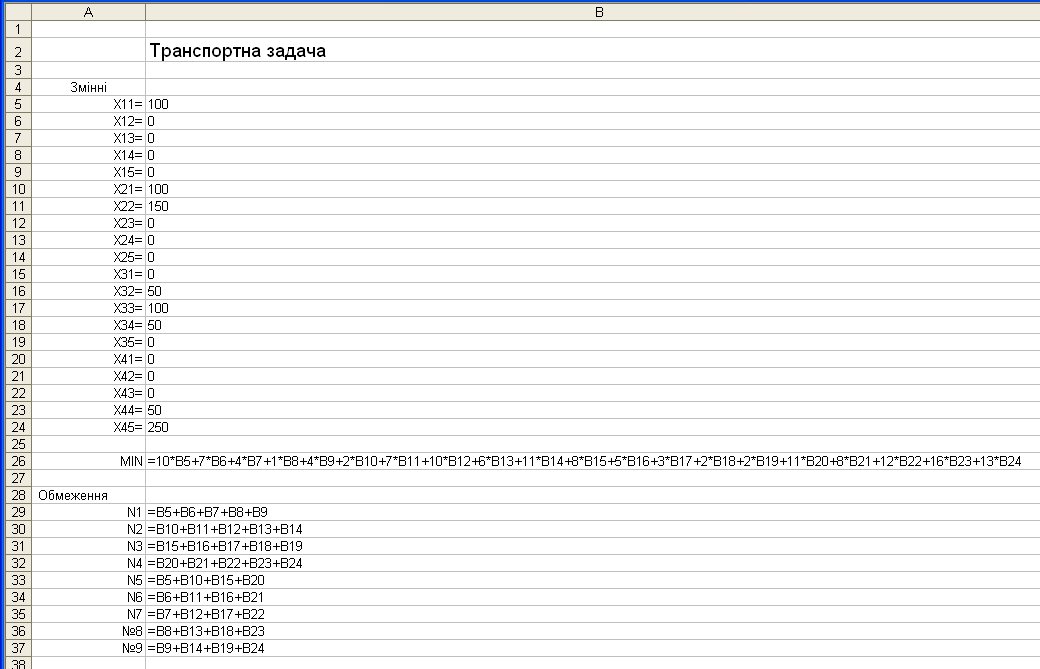Select row 10 header

click(19, 189)
